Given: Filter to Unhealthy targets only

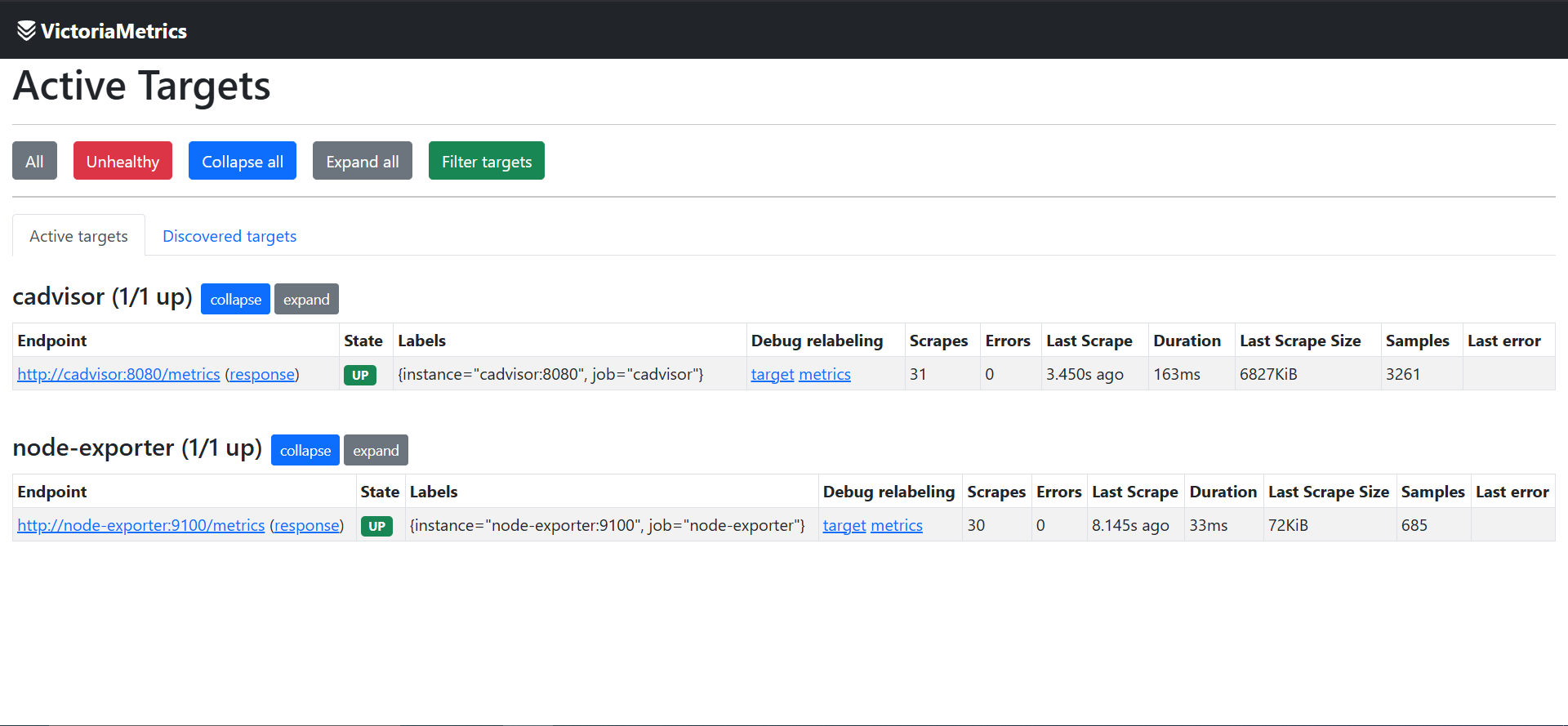Looking at the screenshot, I should [x=122, y=161].
